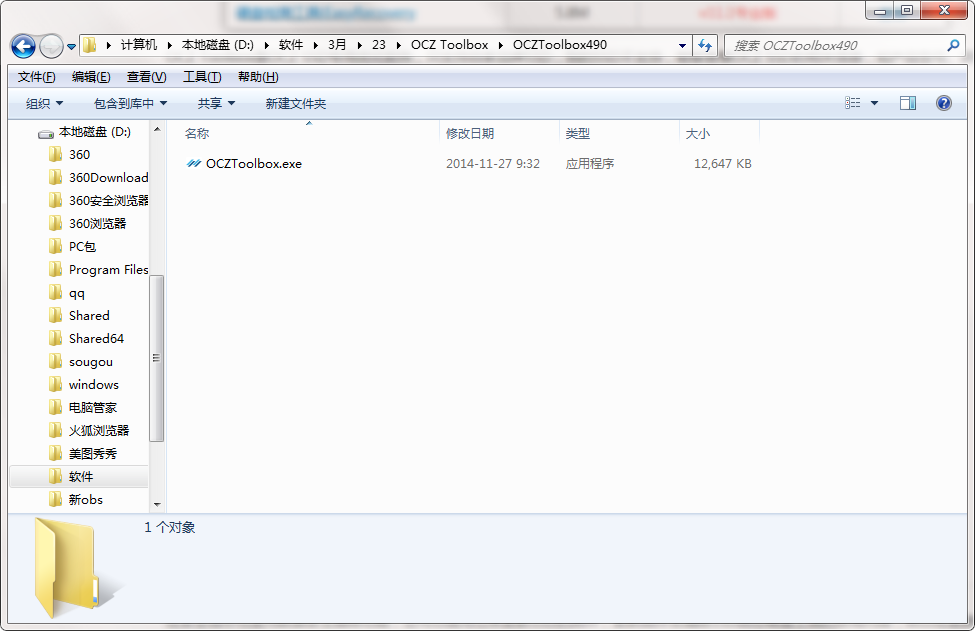Screen dimensions: 975x631
Task: Click the folder icon for 360Download
Action: (55, 177)
